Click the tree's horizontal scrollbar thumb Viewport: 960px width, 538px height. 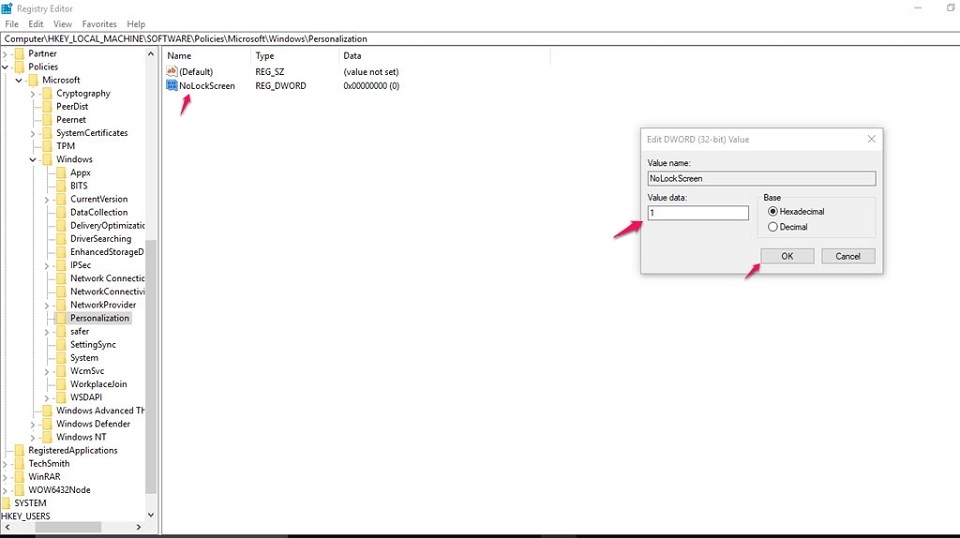[x=68, y=527]
